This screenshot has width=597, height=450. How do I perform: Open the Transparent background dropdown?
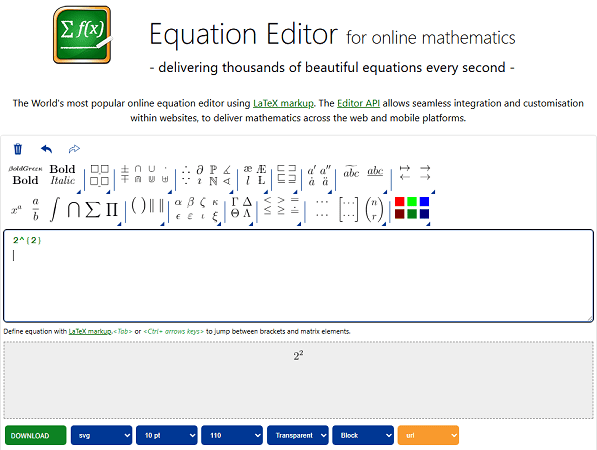298,435
